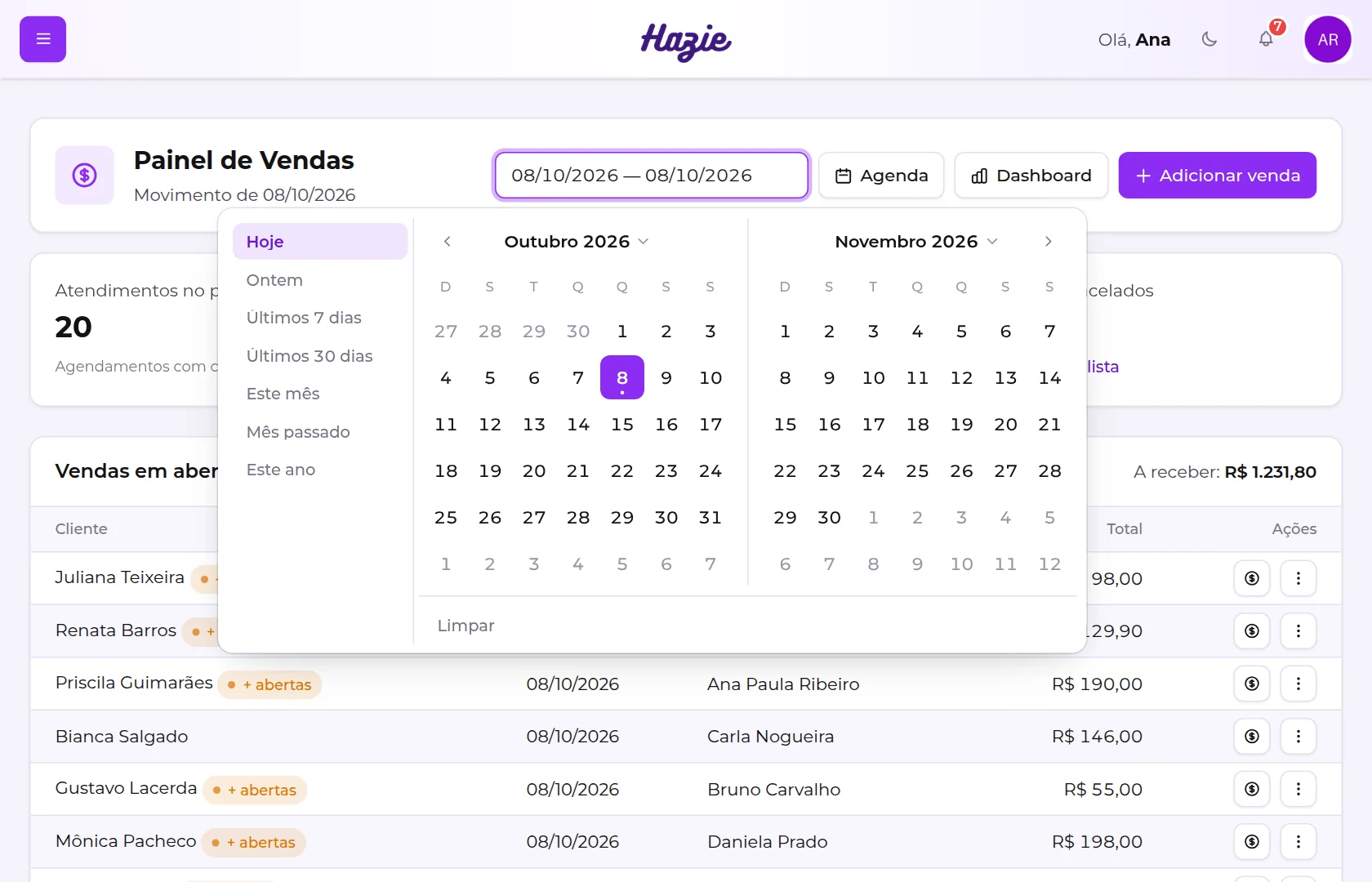Click payment icon in Priscila Guimarães row

tap(1252, 684)
